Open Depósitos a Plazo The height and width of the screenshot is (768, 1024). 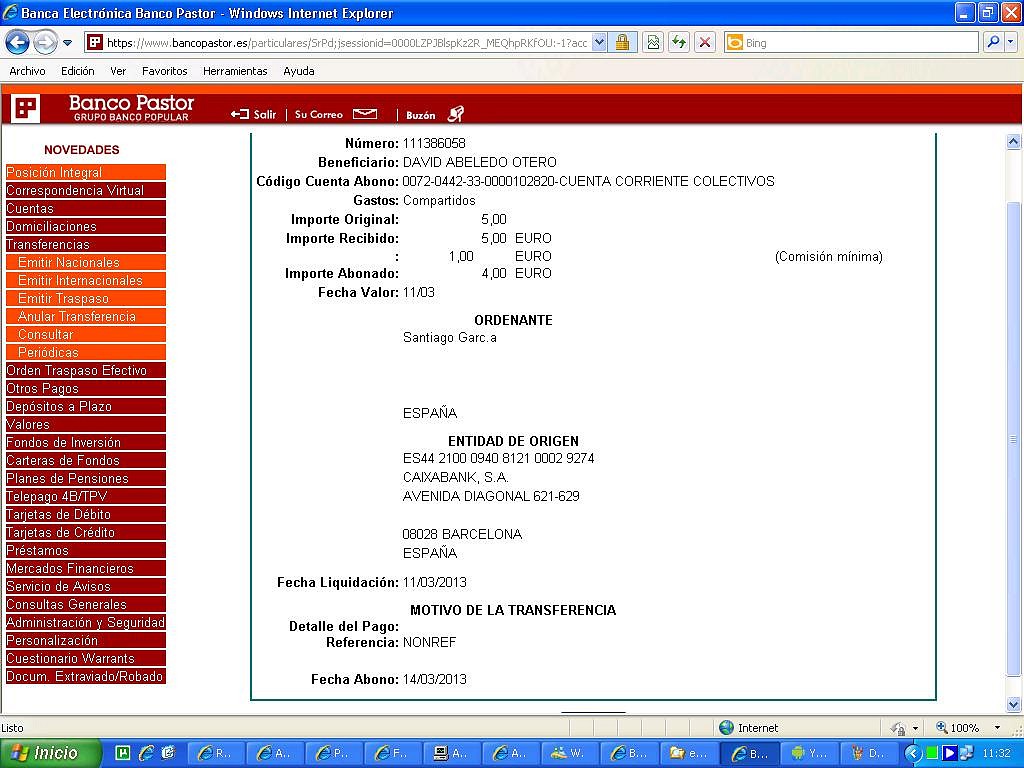pos(86,406)
